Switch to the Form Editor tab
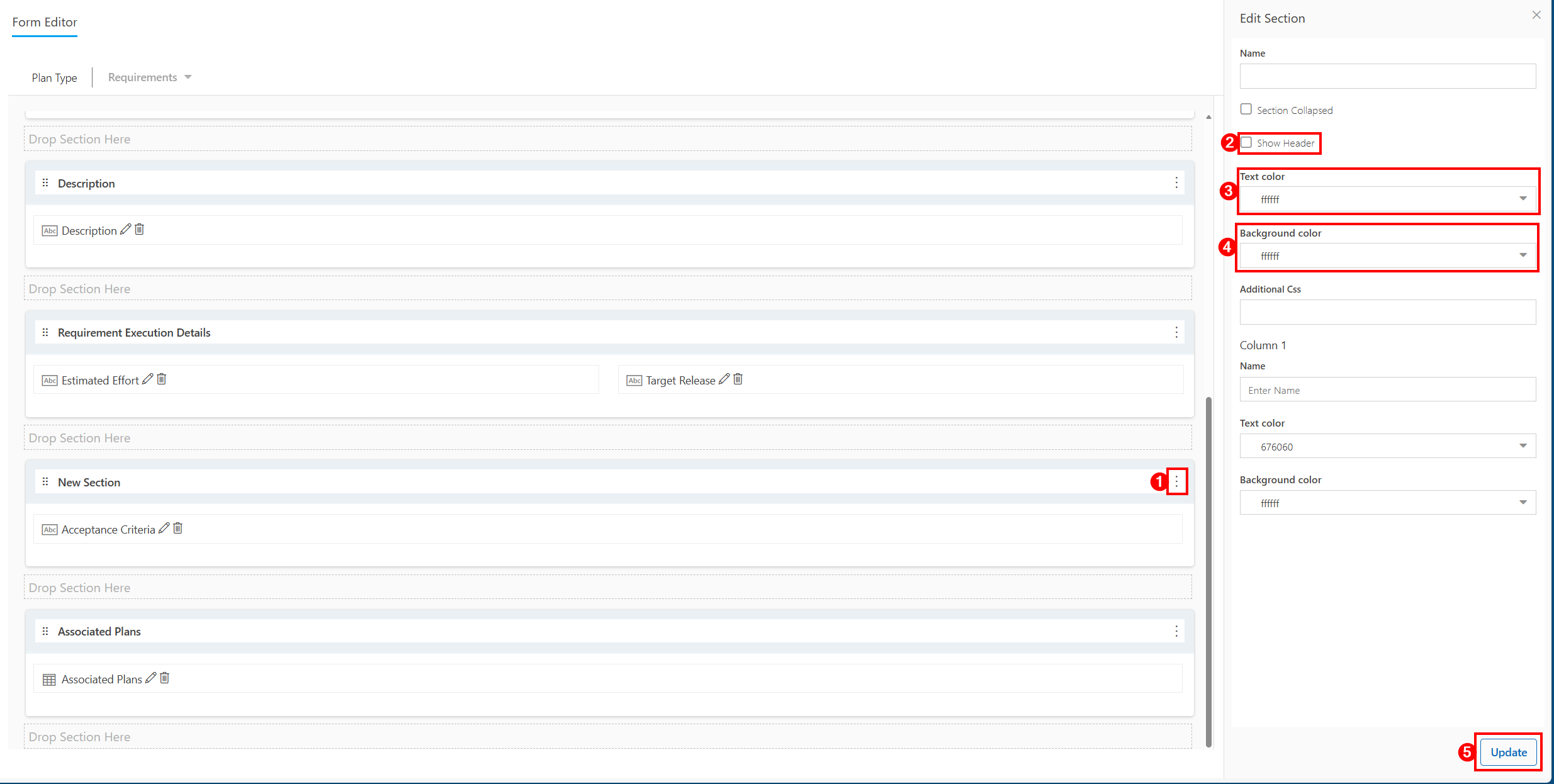 point(45,22)
